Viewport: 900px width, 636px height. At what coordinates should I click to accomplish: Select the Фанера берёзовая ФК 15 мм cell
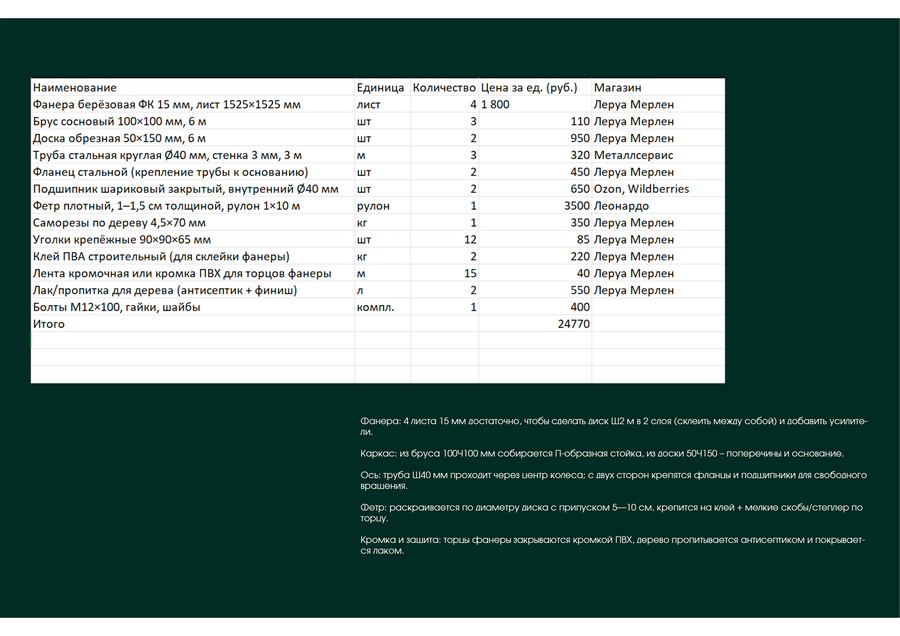pyautogui.click(x=192, y=104)
